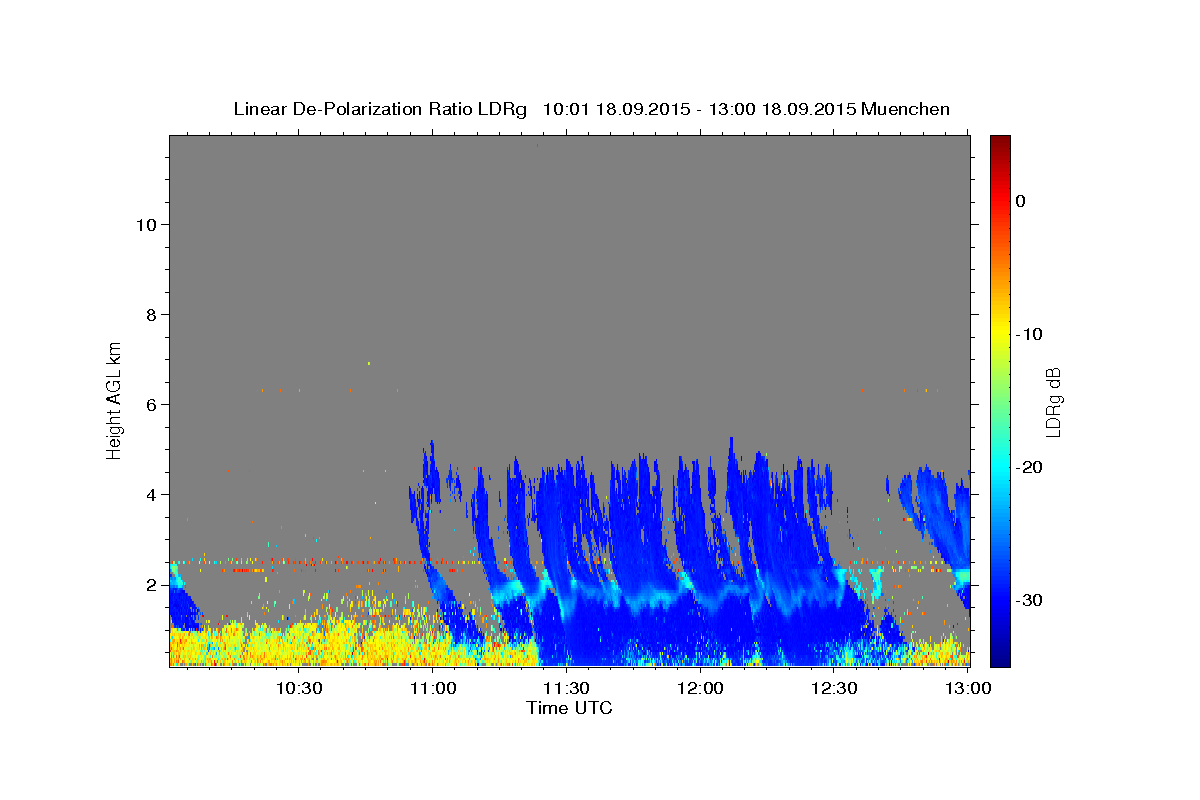Click the colorbar label '-10'
This screenshot has width=1200, height=800.
point(1029,334)
